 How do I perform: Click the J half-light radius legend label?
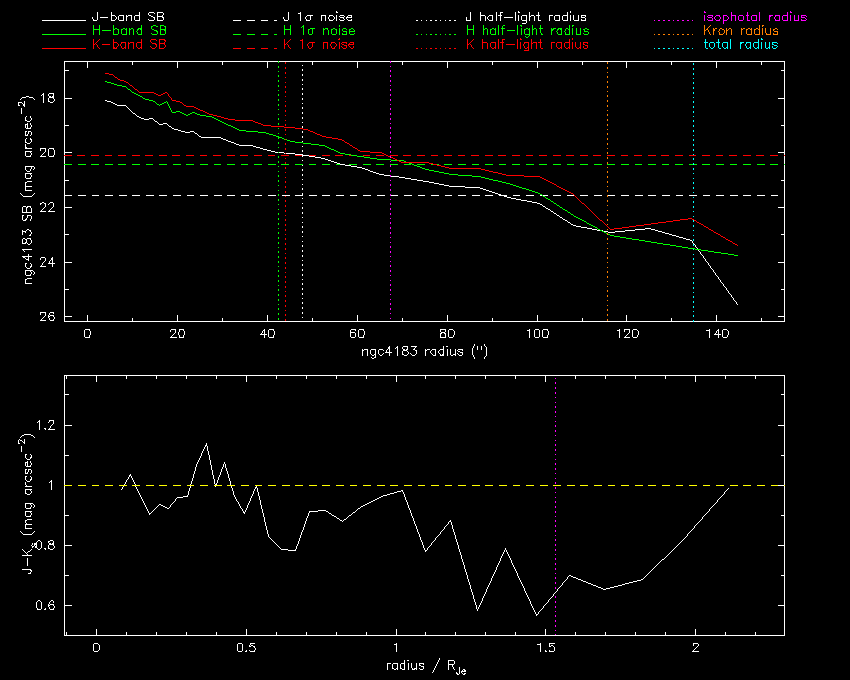coord(527,18)
